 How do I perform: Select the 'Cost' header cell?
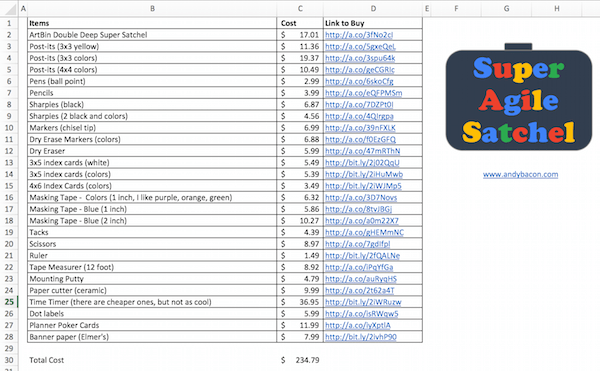[300, 23]
